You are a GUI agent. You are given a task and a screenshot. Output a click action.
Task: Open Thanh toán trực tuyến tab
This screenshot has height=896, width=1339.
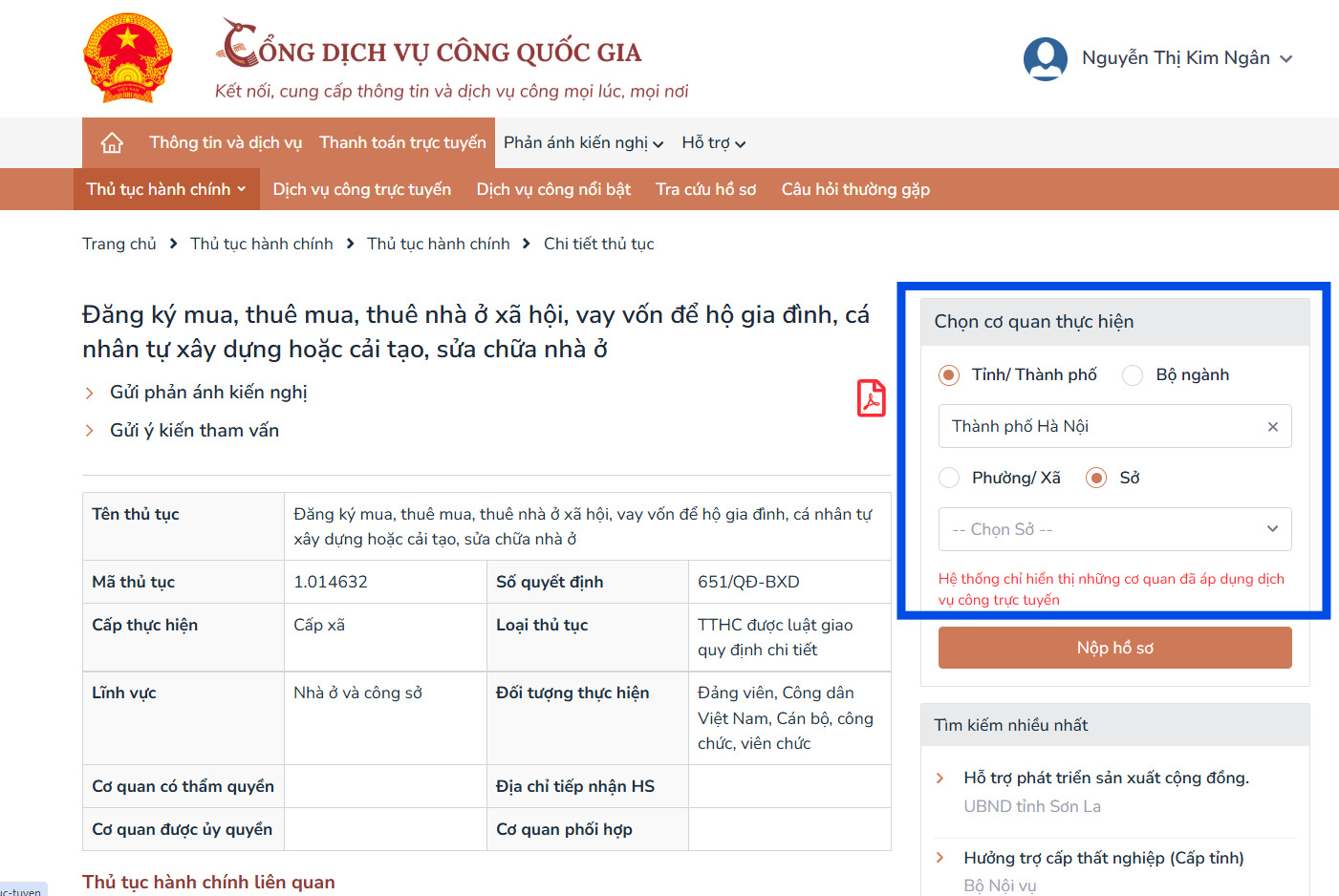click(402, 143)
